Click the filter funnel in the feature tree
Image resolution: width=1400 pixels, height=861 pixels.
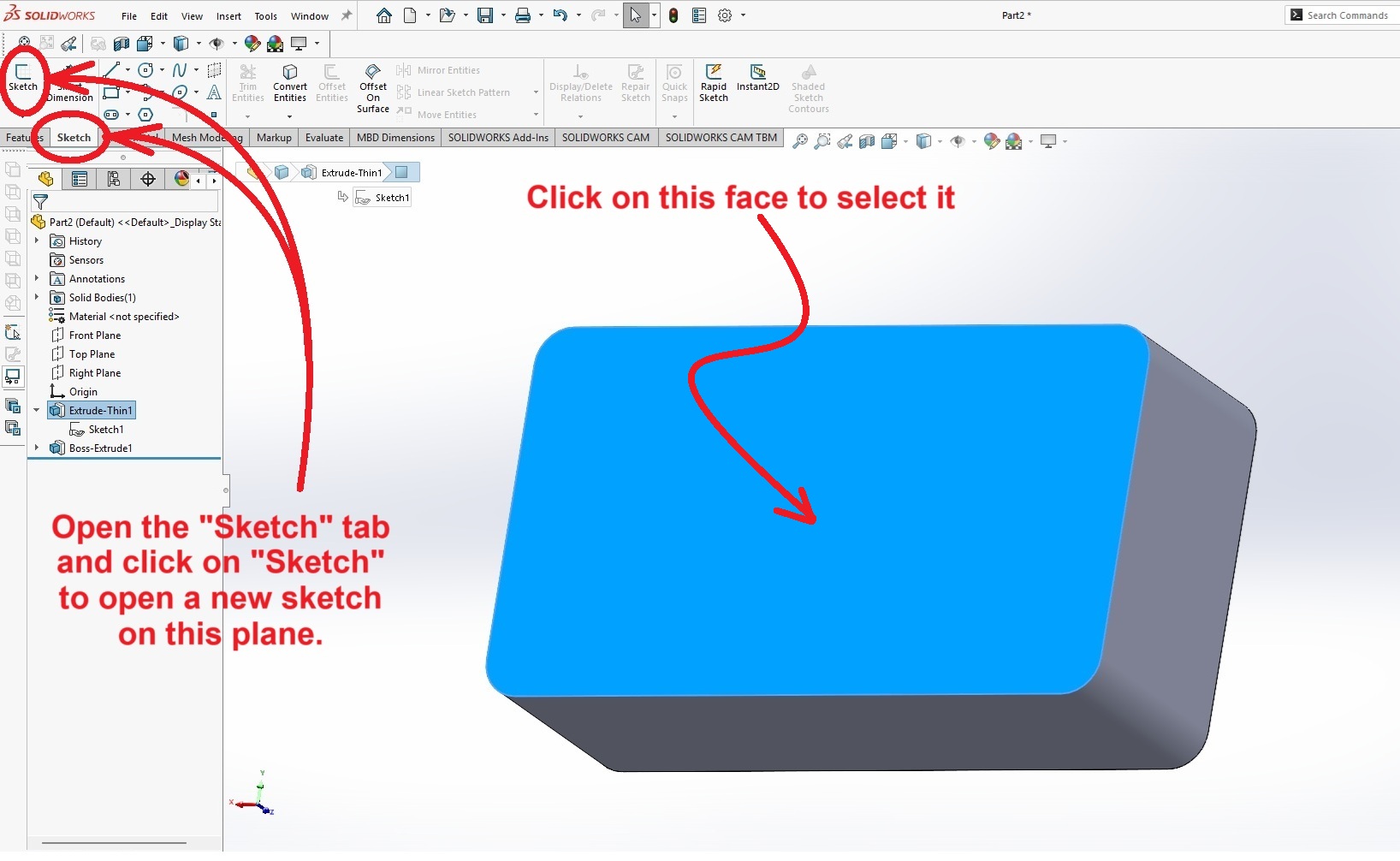(40, 202)
